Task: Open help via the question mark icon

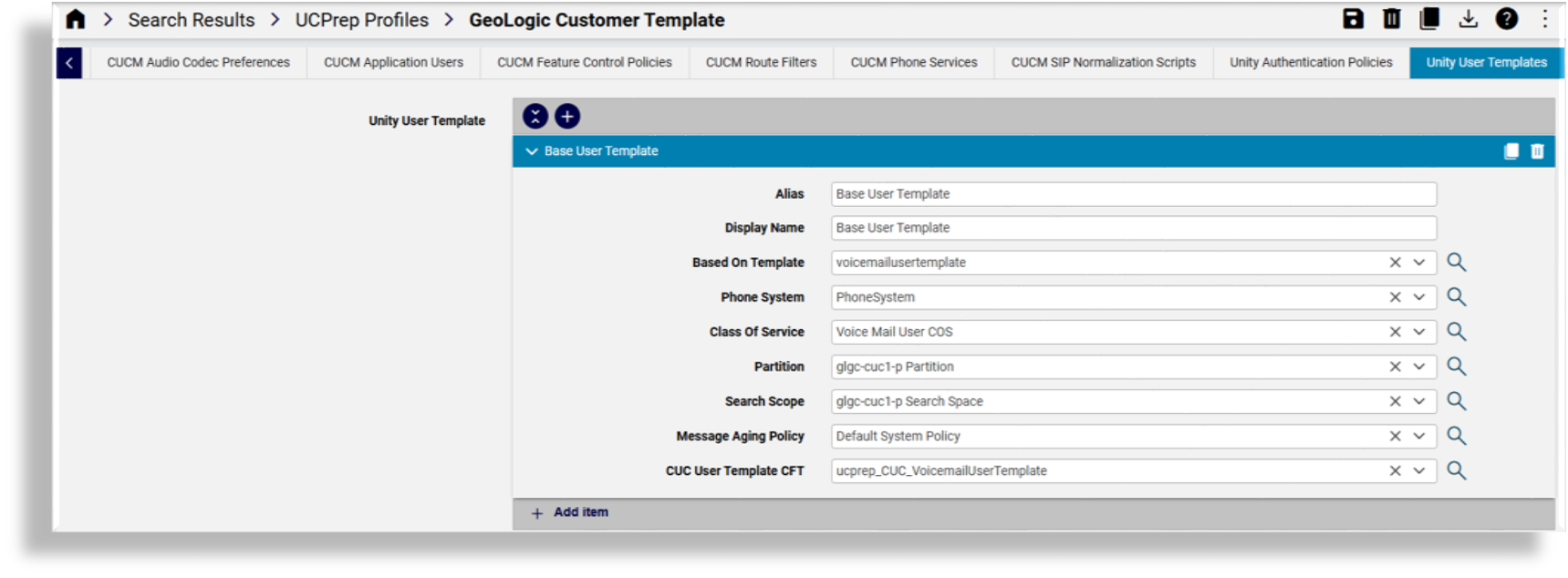Action: click(1506, 19)
